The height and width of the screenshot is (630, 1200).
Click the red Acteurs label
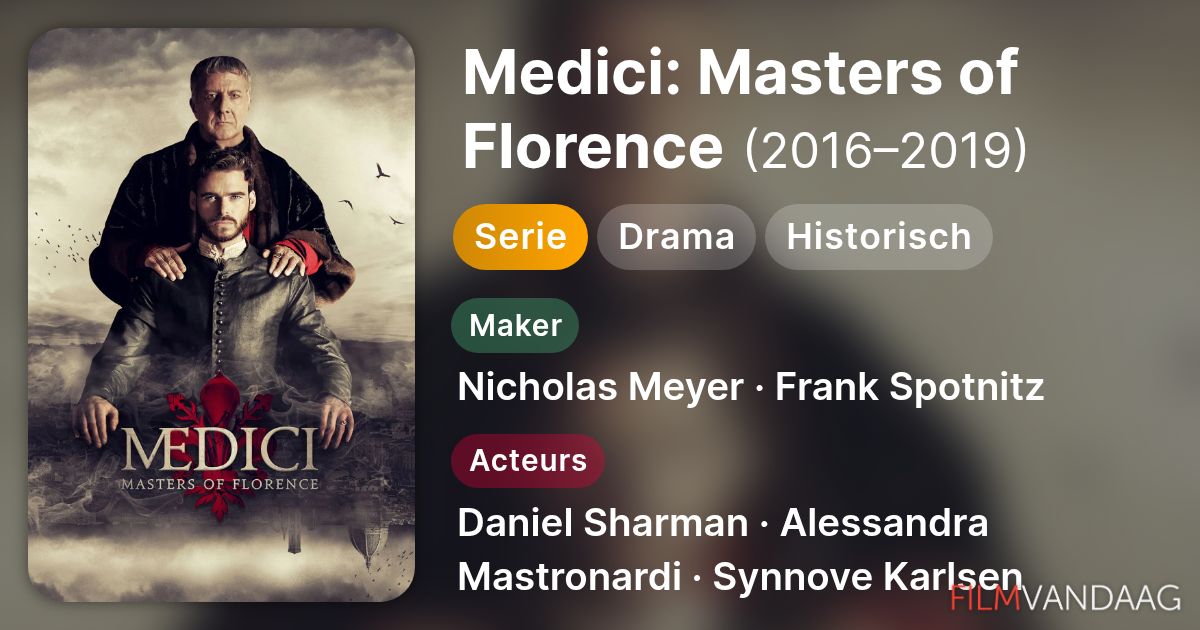(x=528, y=461)
